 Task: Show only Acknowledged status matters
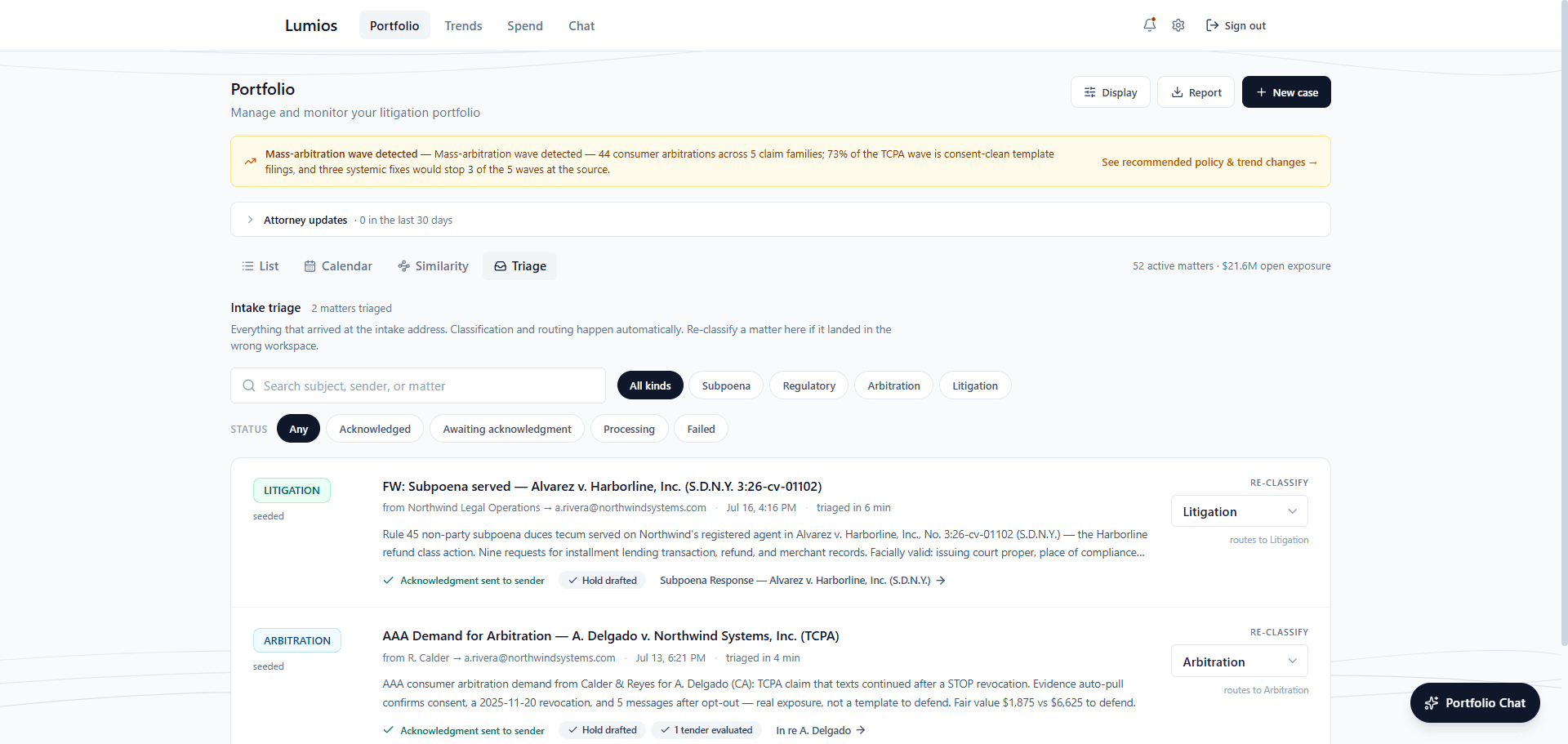375,429
